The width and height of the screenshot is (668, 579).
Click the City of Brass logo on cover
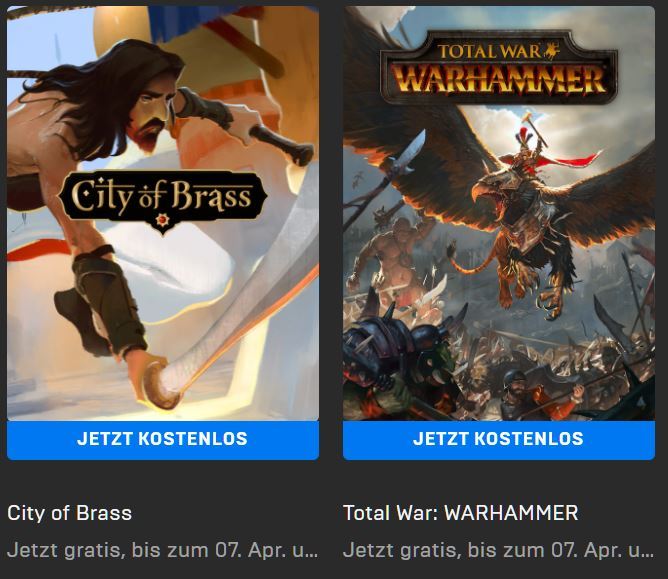(163, 201)
